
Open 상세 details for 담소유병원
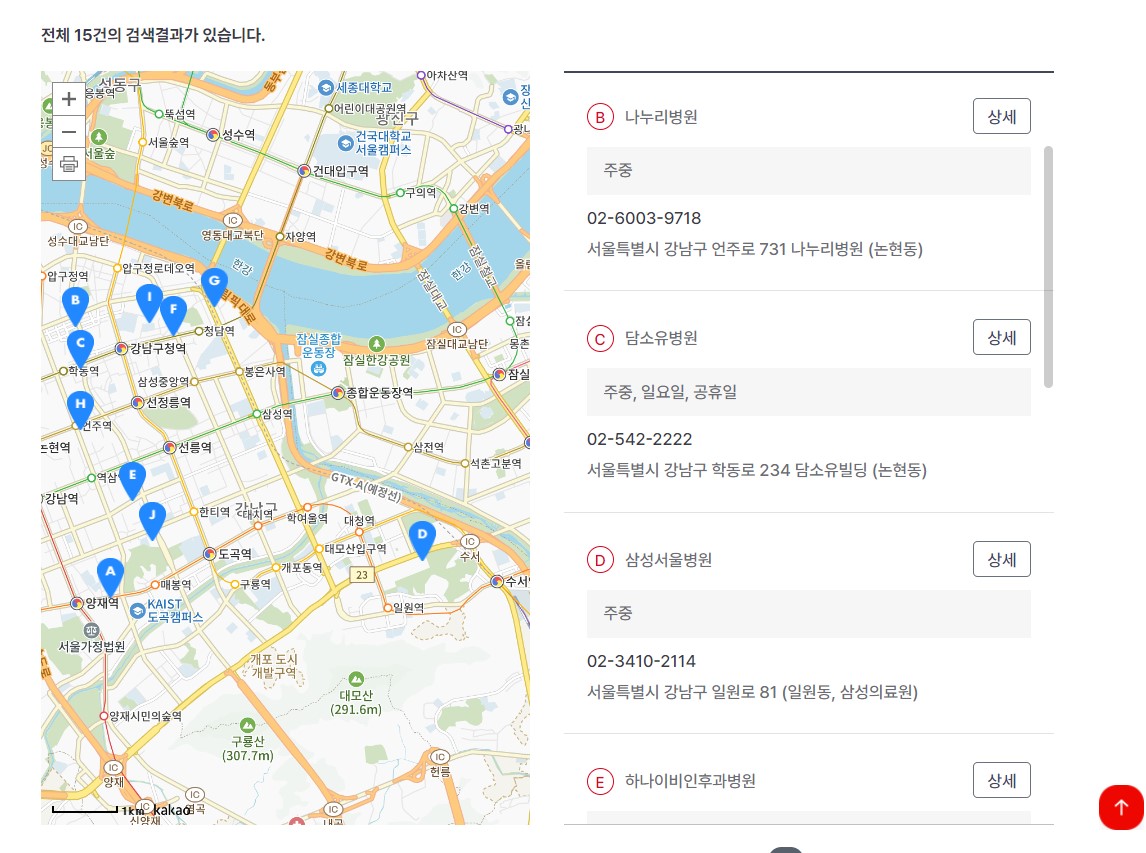pos(1001,337)
